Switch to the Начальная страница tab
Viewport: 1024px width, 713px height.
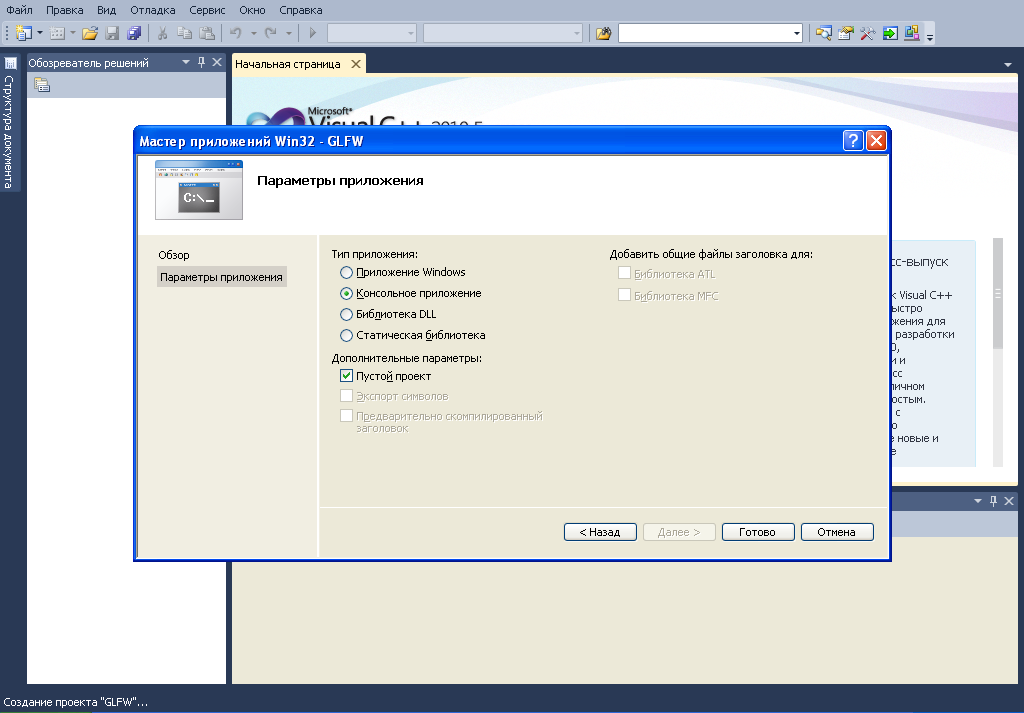pyautogui.click(x=287, y=64)
